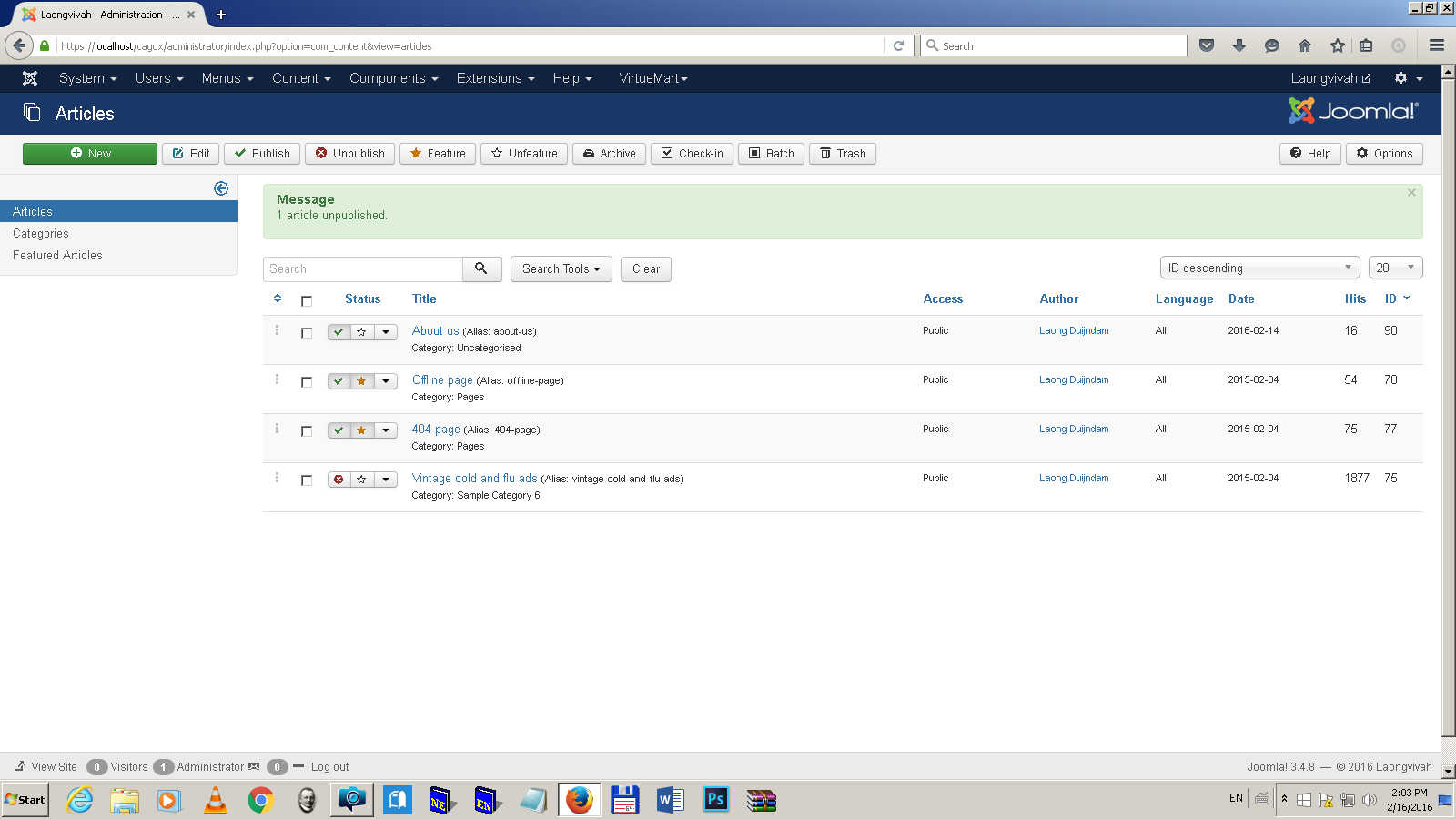This screenshot has width=1456, height=819.
Task: Select the checkbox for Offline page article
Action: [307, 382]
